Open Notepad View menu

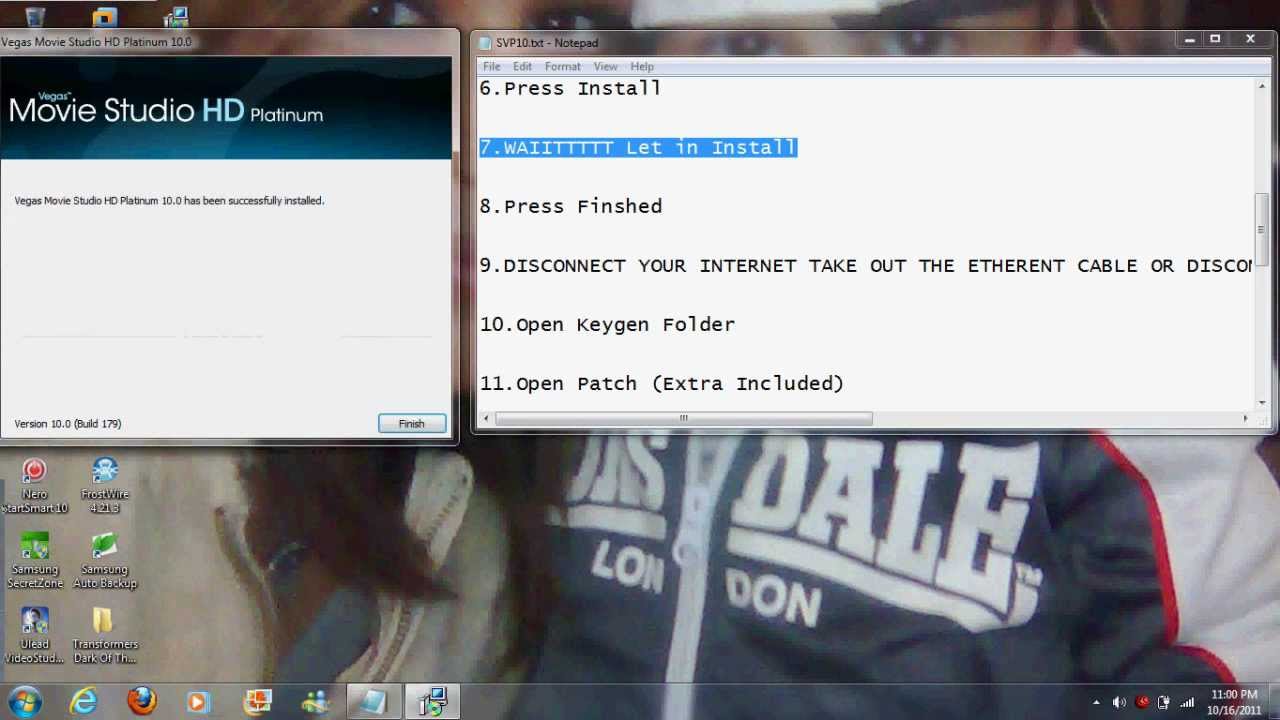605,67
